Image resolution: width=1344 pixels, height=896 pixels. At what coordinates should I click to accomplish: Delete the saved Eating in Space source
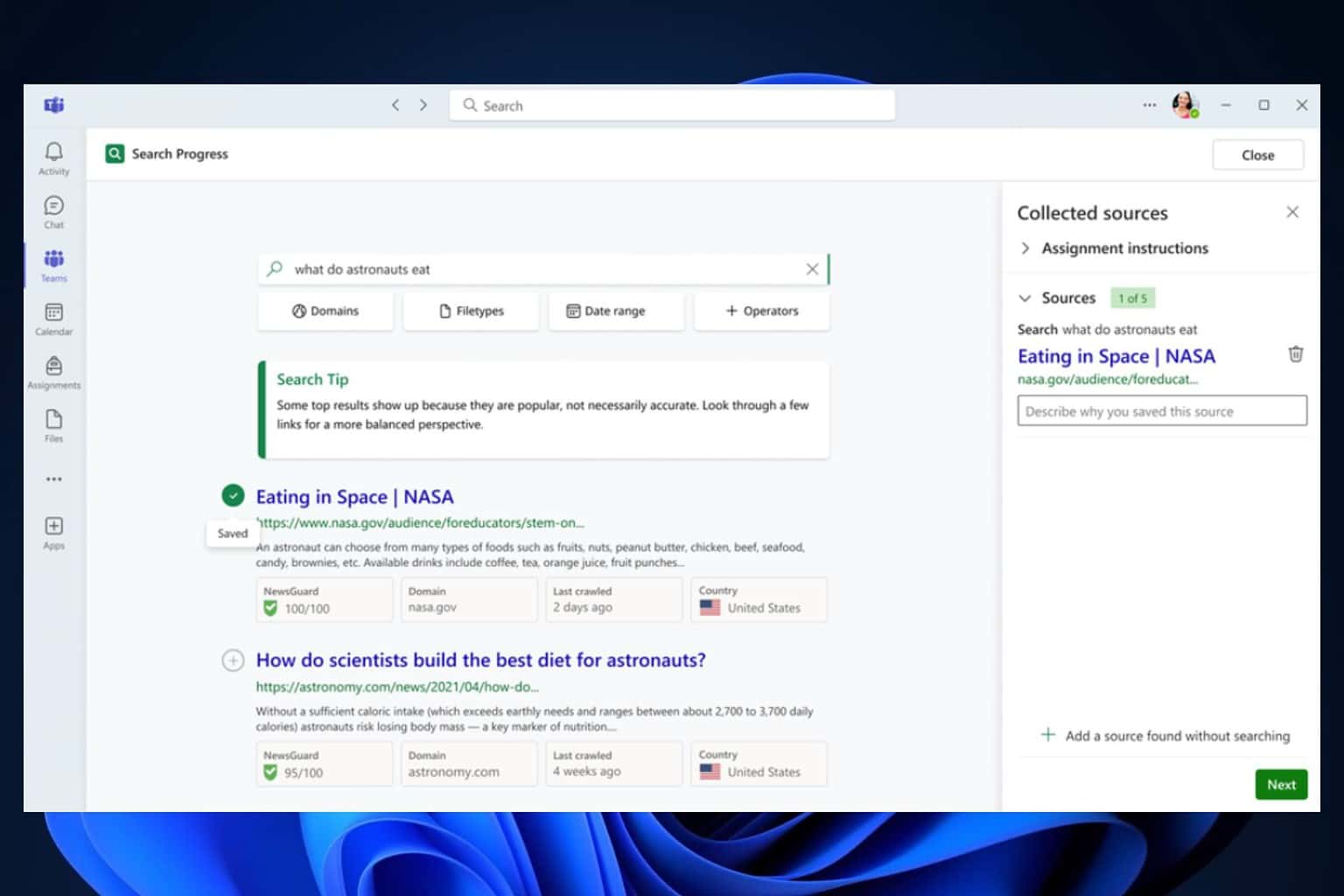click(1296, 354)
